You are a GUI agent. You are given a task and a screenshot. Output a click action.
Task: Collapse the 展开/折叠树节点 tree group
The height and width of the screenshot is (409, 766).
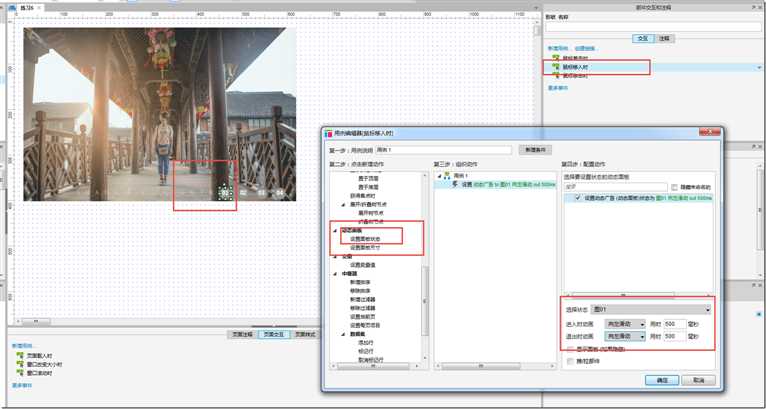[343, 204]
